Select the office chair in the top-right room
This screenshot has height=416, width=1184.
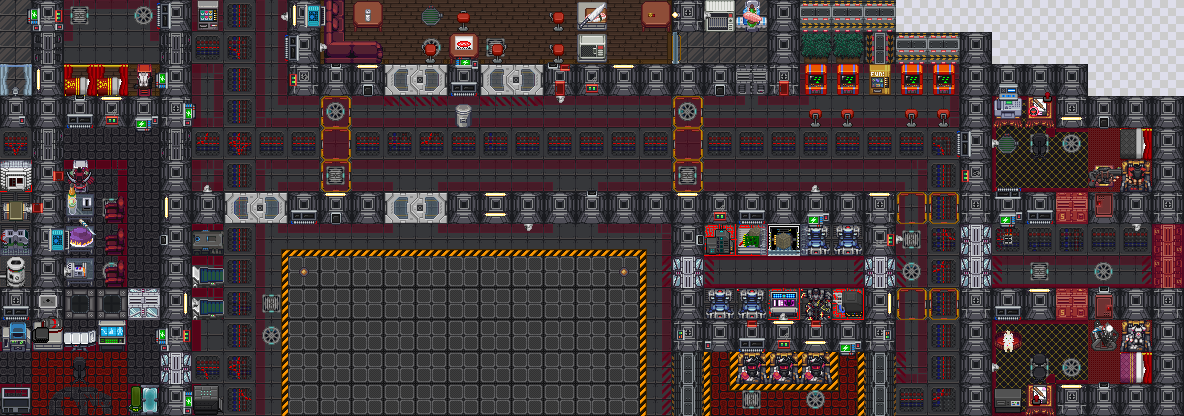(1040, 143)
